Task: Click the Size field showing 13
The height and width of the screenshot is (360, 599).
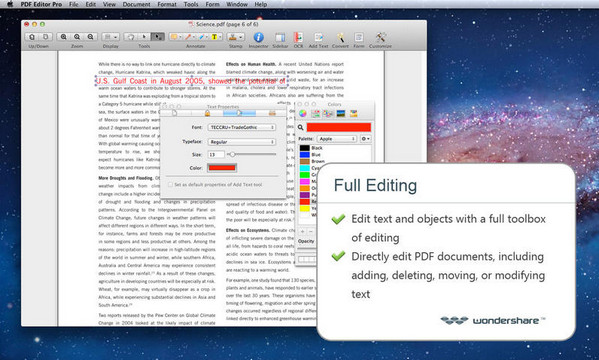Action: (216, 154)
